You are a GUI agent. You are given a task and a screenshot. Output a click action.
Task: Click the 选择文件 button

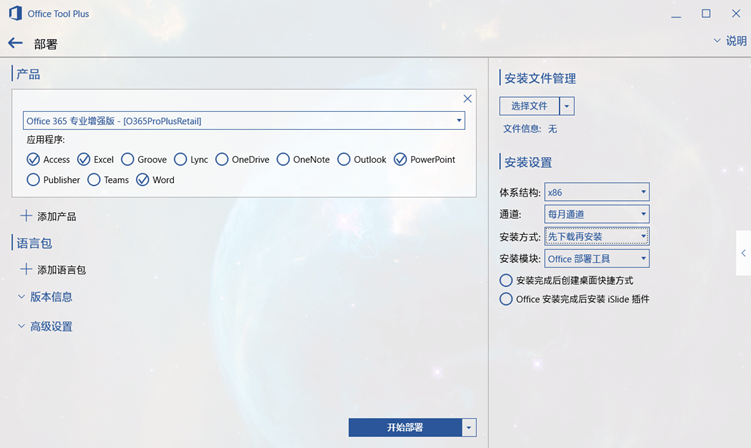tap(529, 106)
